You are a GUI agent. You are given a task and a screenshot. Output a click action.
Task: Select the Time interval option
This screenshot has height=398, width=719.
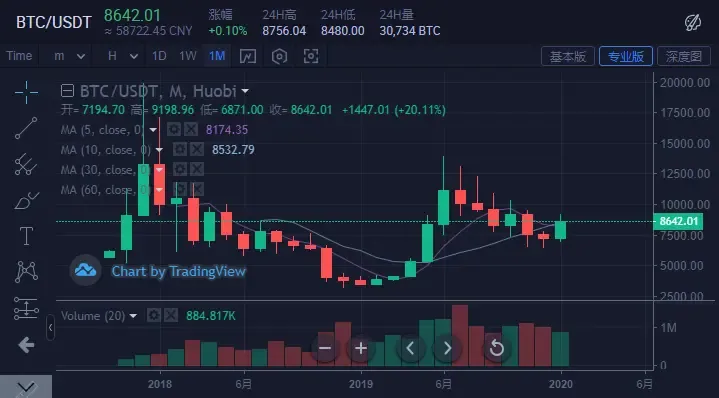19,56
